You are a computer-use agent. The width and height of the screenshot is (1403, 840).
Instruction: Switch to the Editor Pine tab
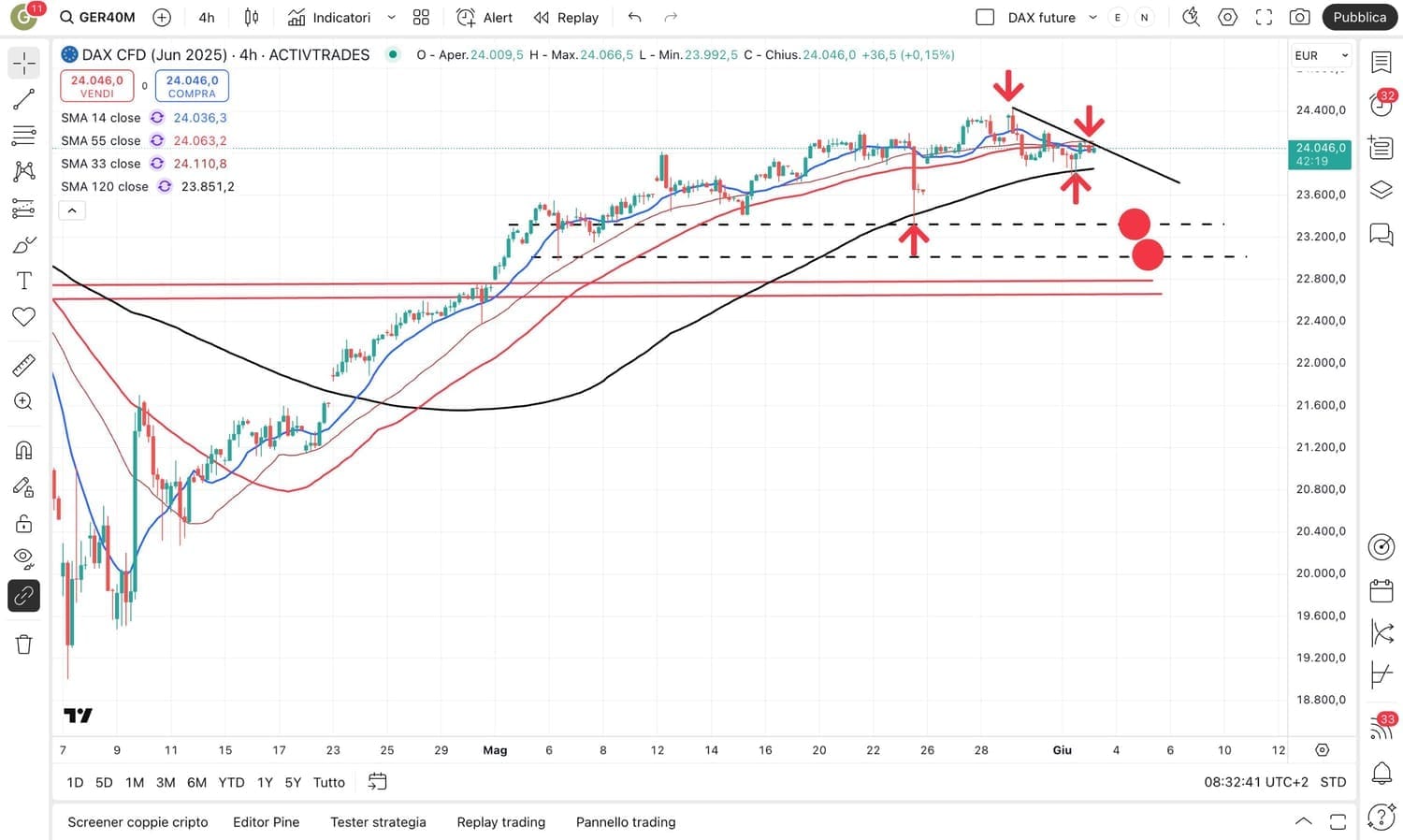267,822
